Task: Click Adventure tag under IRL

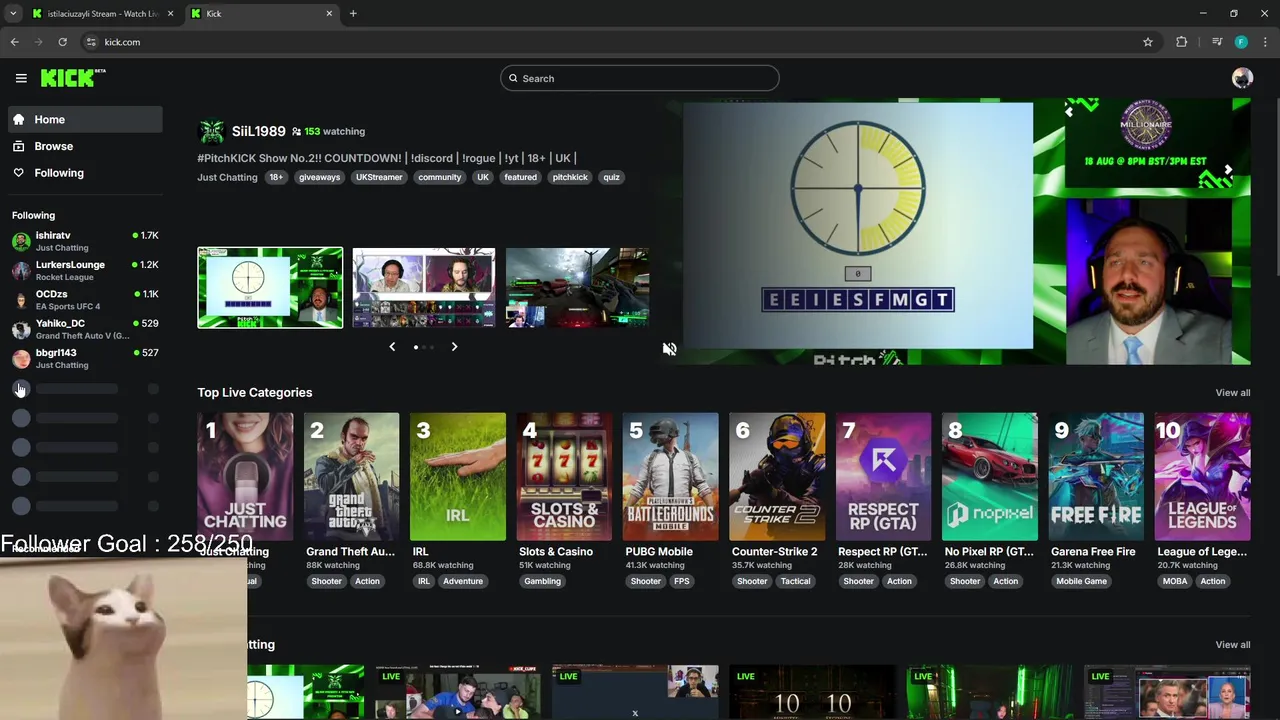Action: point(462,581)
